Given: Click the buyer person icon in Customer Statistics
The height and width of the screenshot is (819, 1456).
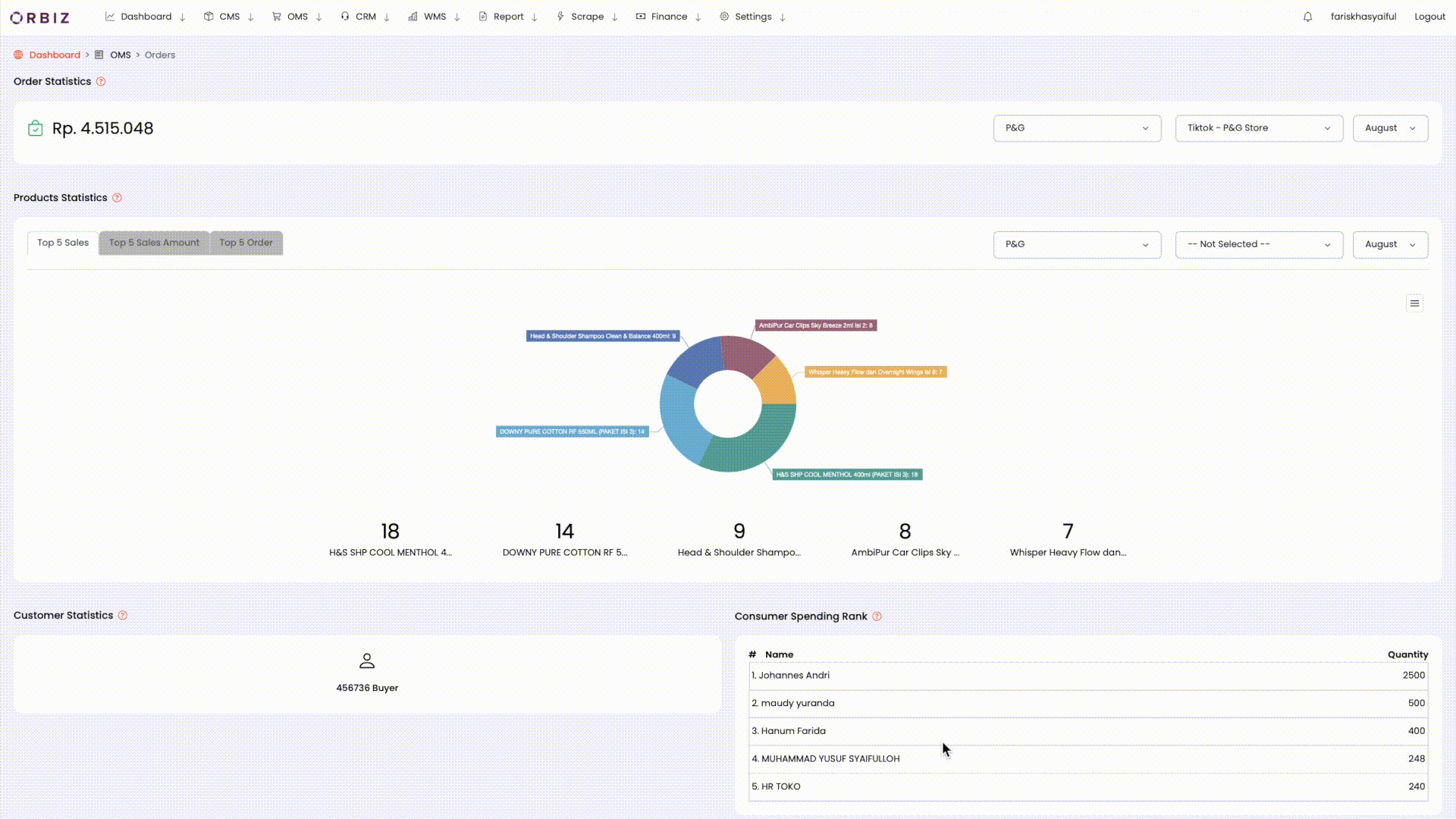Looking at the screenshot, I should pos(367,661).
